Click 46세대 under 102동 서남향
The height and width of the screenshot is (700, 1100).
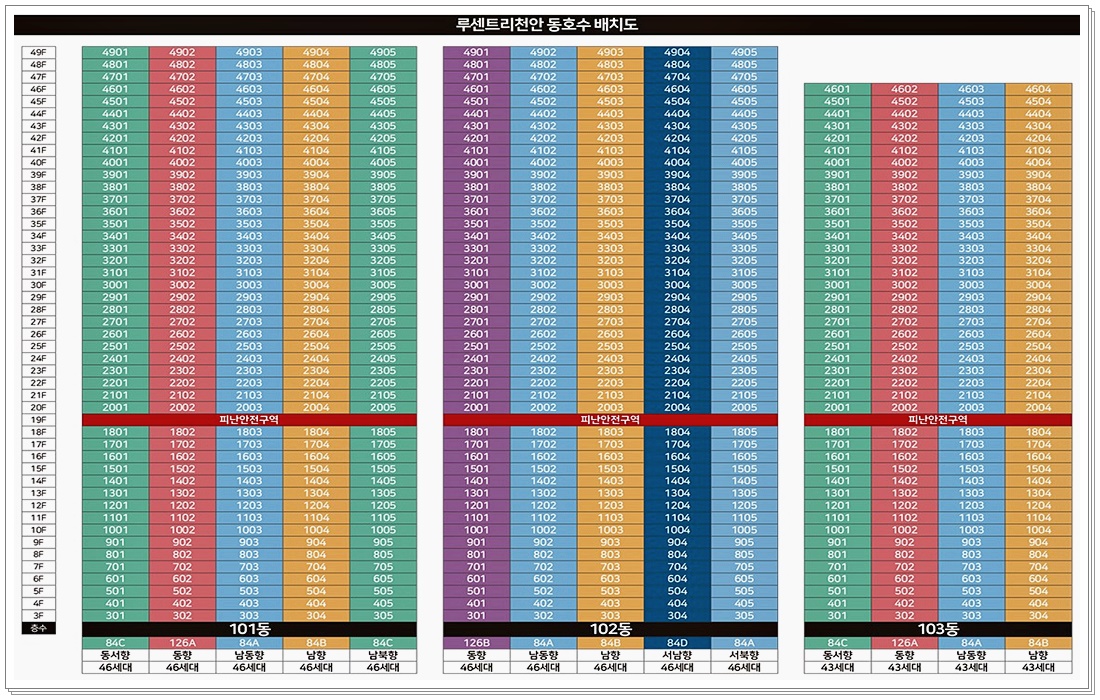(677, 668)
